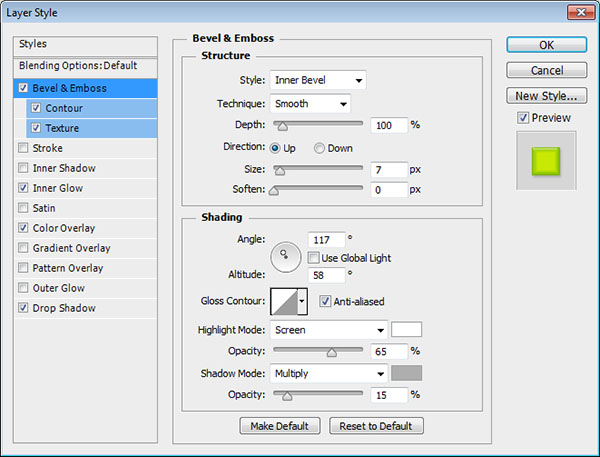Viewport: 600px width, 457px height.
Task: Open the white Highlight color swatch
Action: 406,329
